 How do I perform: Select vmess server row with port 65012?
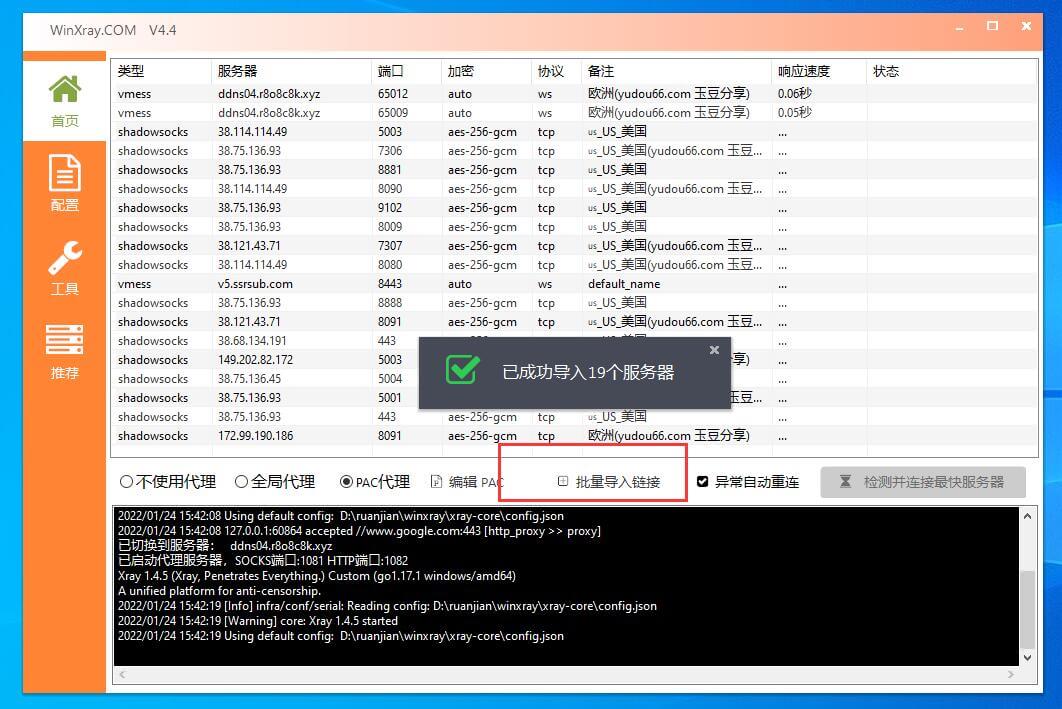click(x=574, y=93)
